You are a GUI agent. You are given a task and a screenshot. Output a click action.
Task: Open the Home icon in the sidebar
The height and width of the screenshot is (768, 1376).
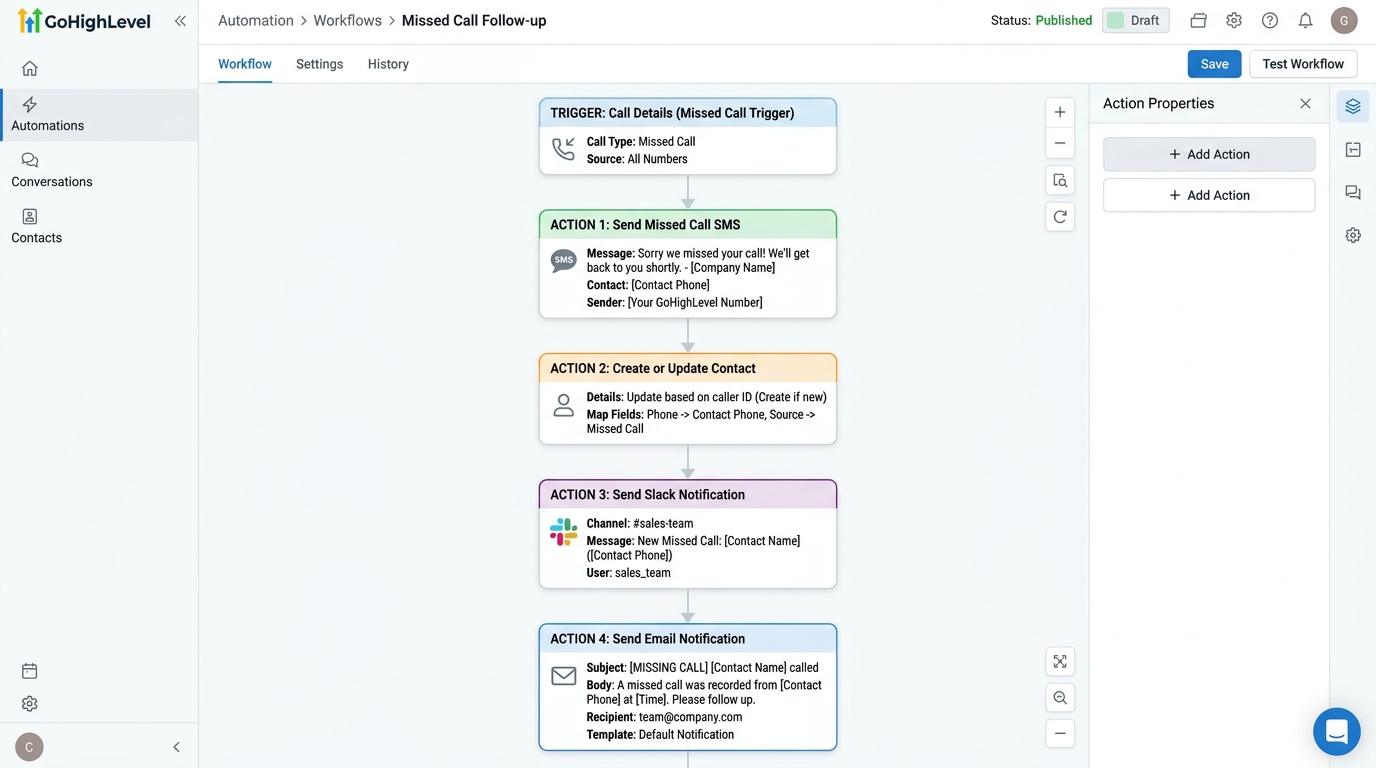click(30, 68)
